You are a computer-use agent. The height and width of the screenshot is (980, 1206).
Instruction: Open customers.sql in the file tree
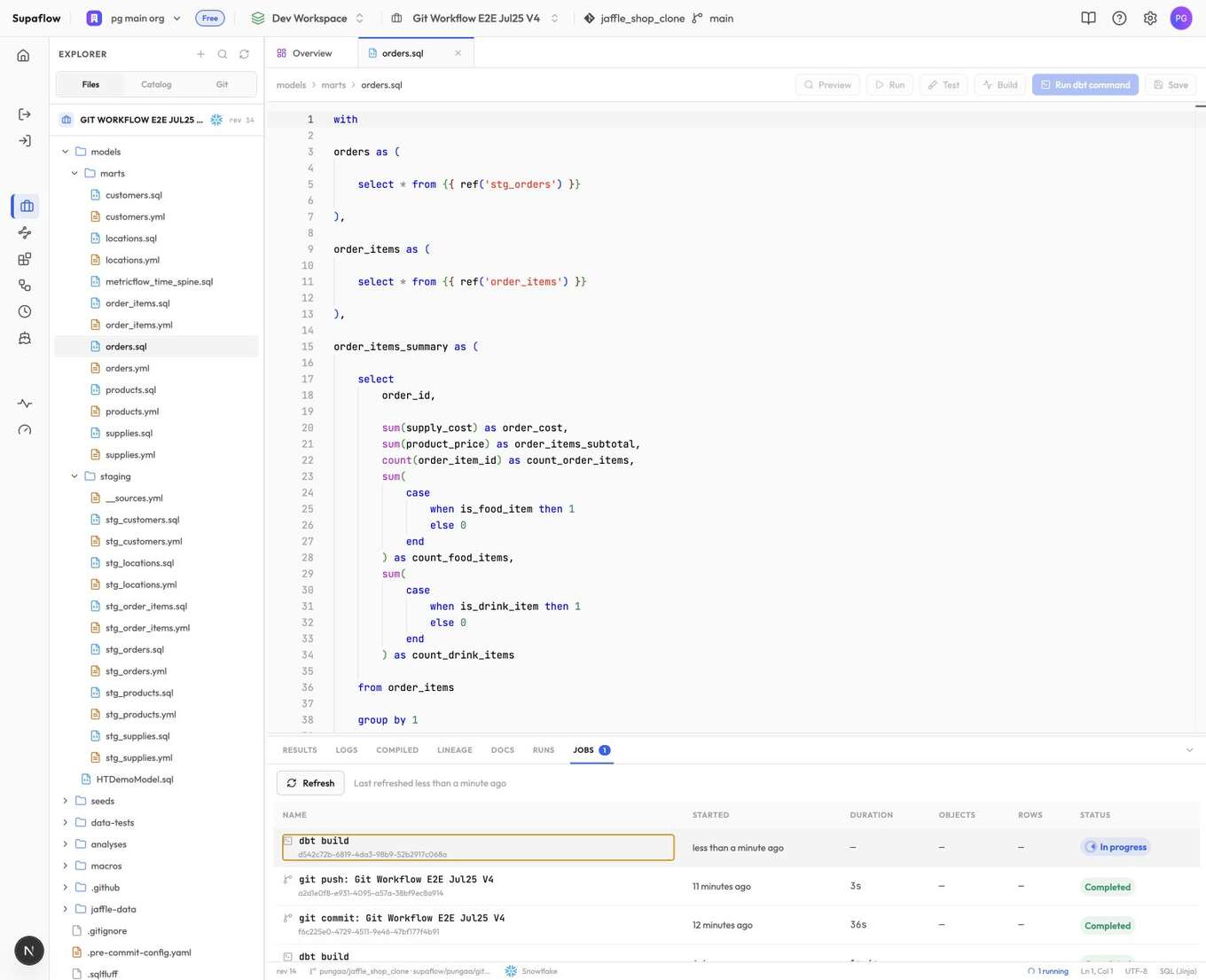click(x=134, y=195)
